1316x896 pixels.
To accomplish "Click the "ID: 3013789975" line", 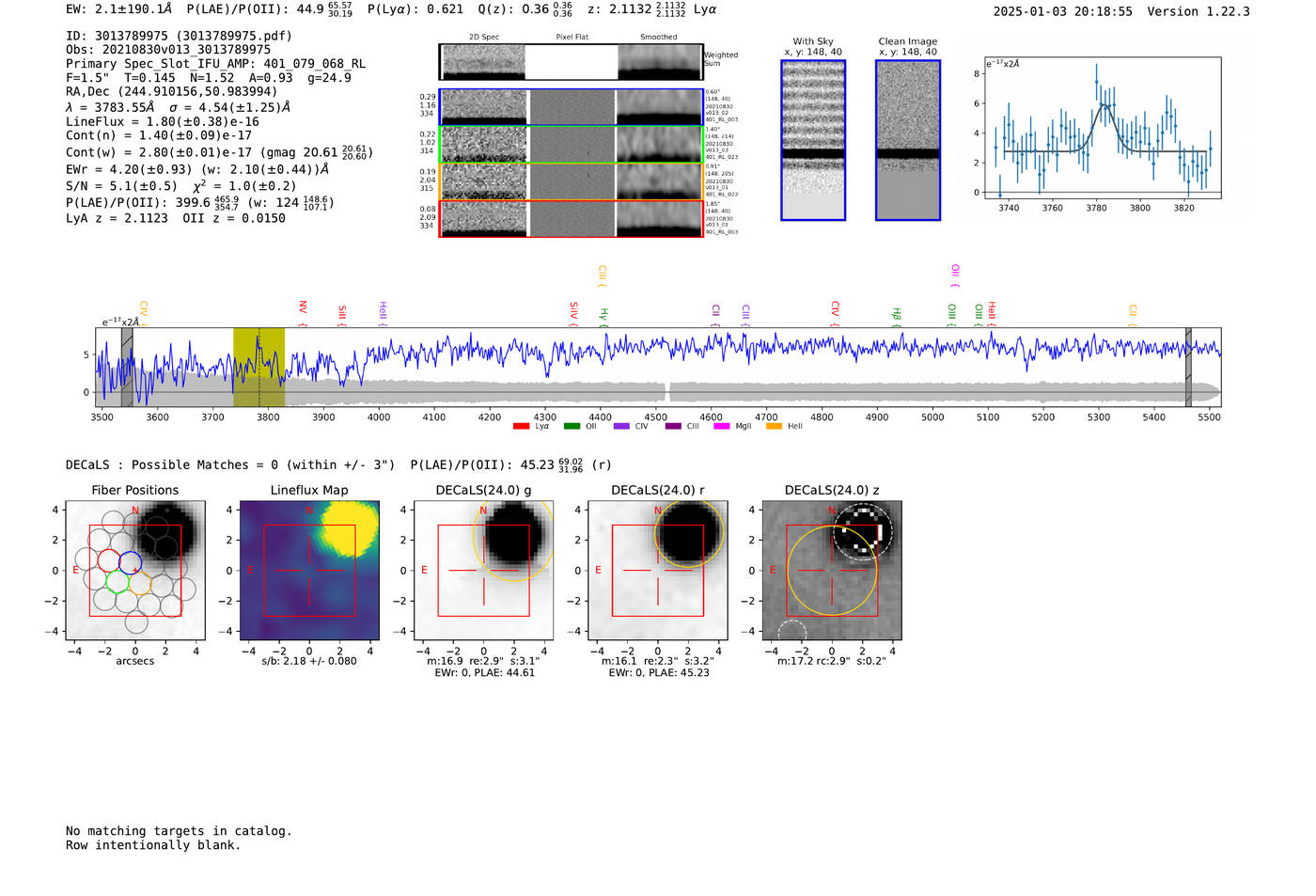I will coord(179,36).
